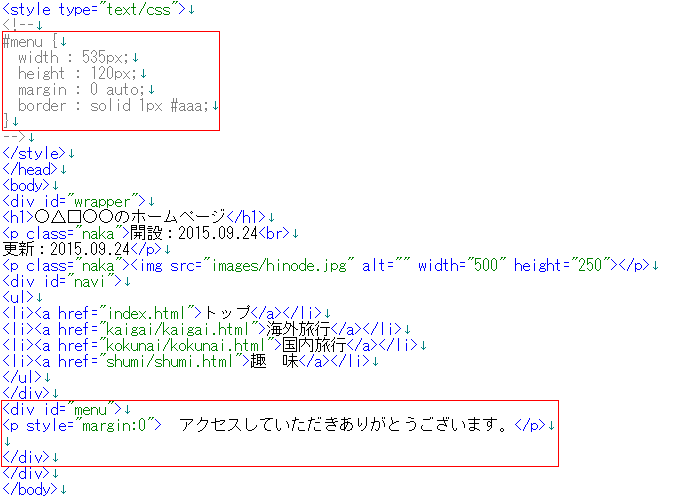Image resolution: width=679 pixels, height=497 pixels.
Task: Click the closing </style> tag
Action: 34,153
